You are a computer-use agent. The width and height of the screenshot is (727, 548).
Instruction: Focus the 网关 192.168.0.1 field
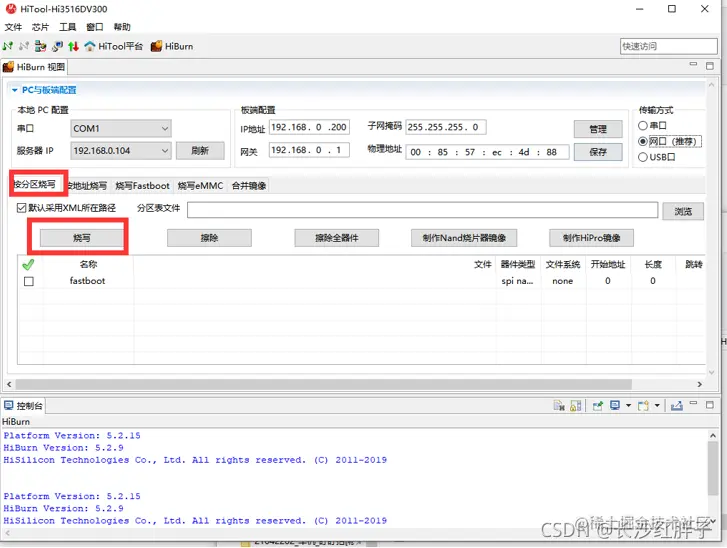tap(309, 150)
